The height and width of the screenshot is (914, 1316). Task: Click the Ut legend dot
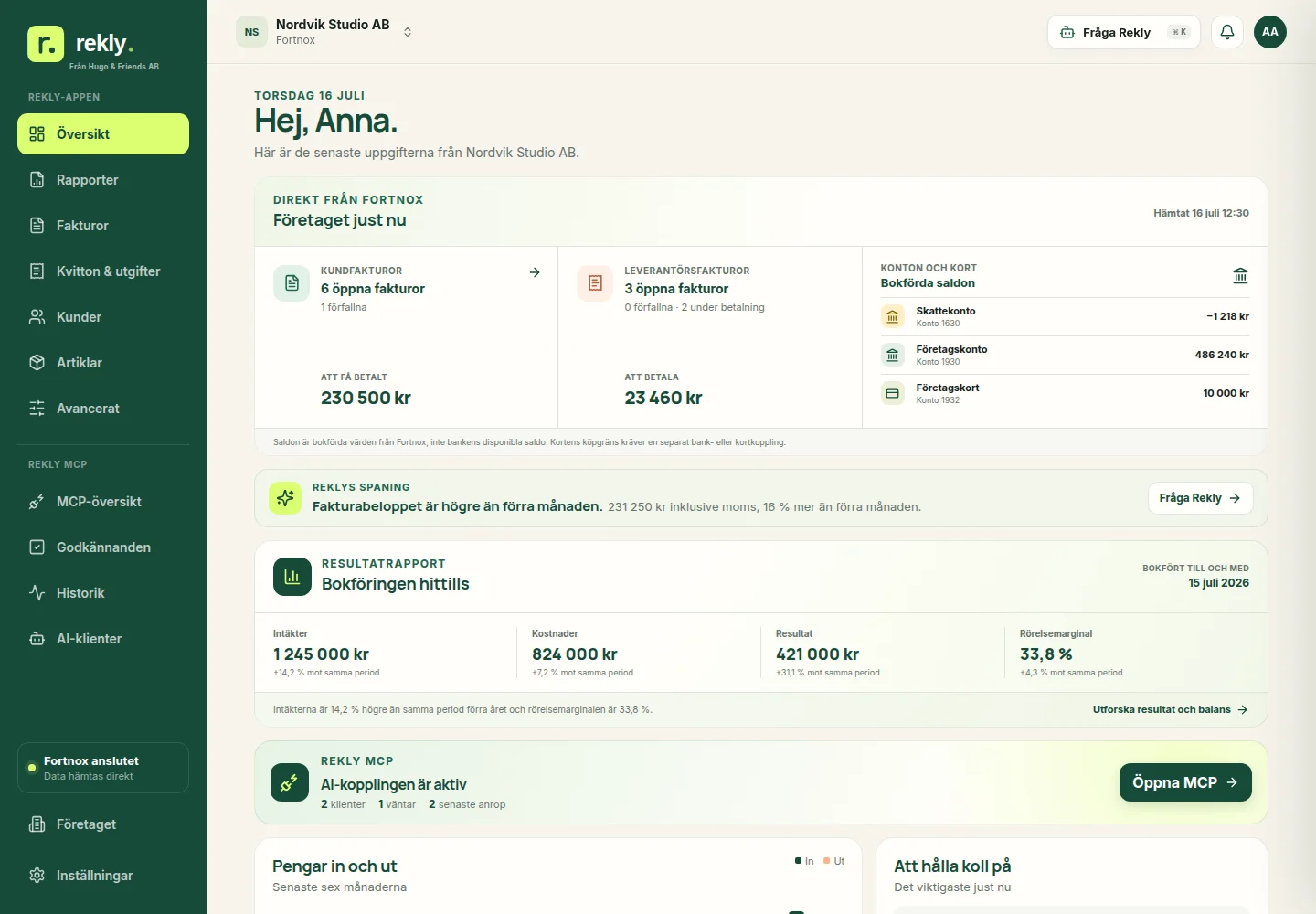(826, 861)
